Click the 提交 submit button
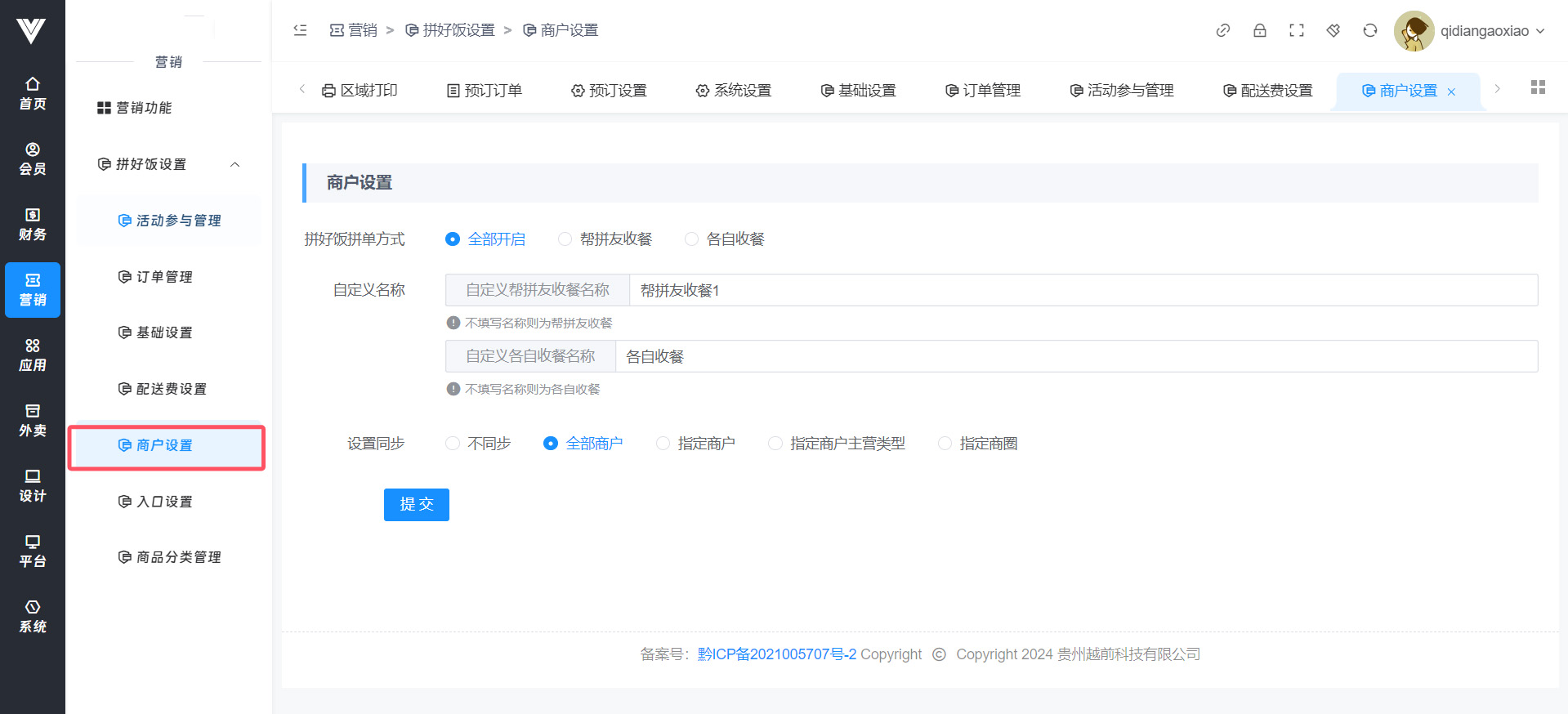The image size is (1568, 714). (416, 505)
